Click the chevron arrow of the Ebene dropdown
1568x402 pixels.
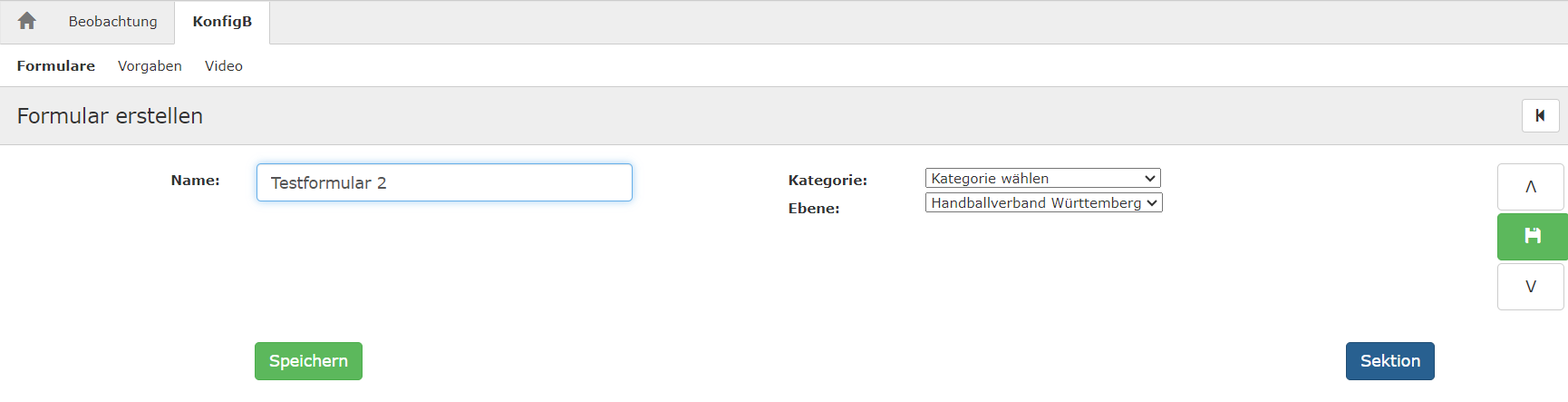(x=1152, y=202)
